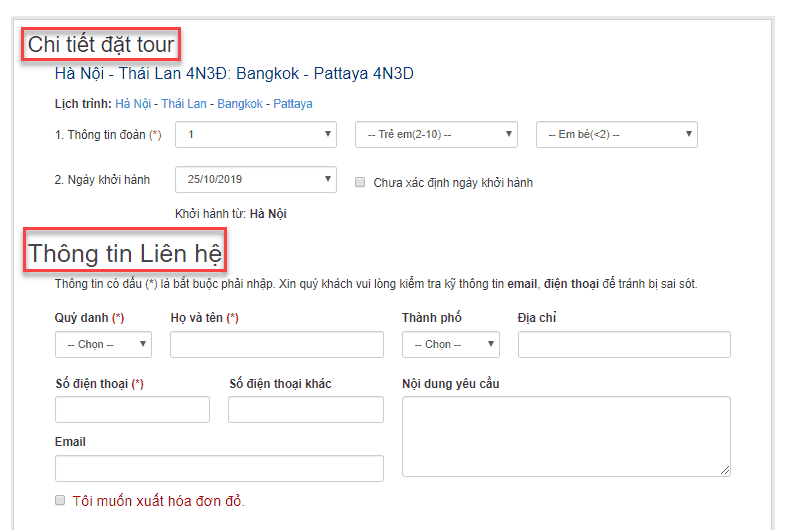Click the textarea resize handle corner

click(x=725, y=471)
